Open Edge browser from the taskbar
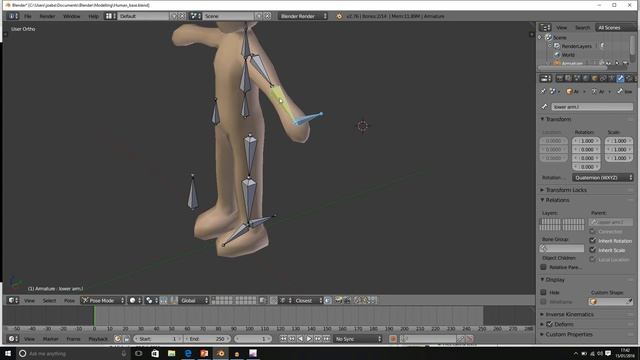This screenshot has height=360, width=640. point(188,353)
